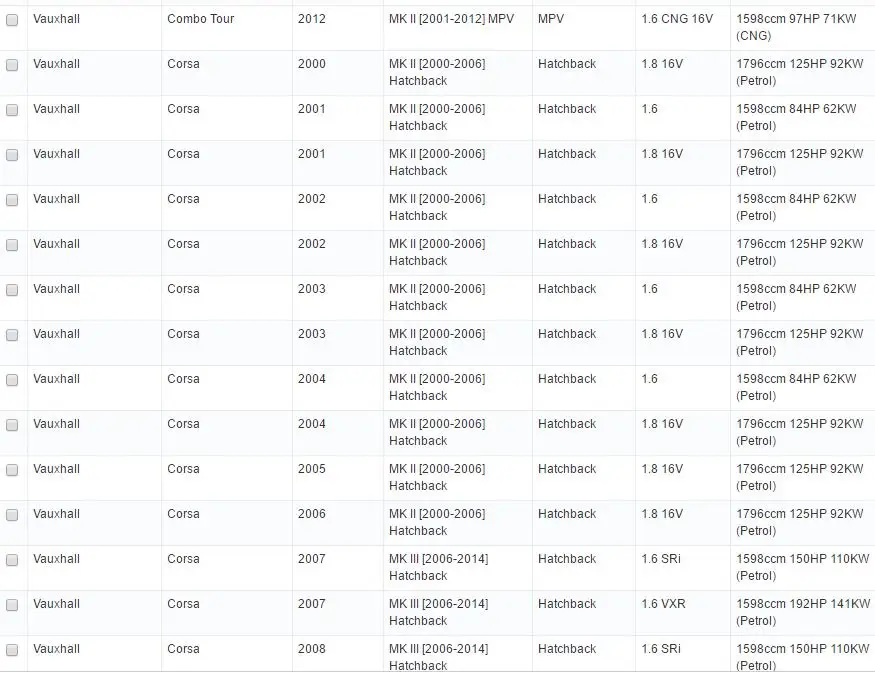Check the box for Corsa 1.6 VXR
This screenshot has height=673, width=875.
pos(12,605)
